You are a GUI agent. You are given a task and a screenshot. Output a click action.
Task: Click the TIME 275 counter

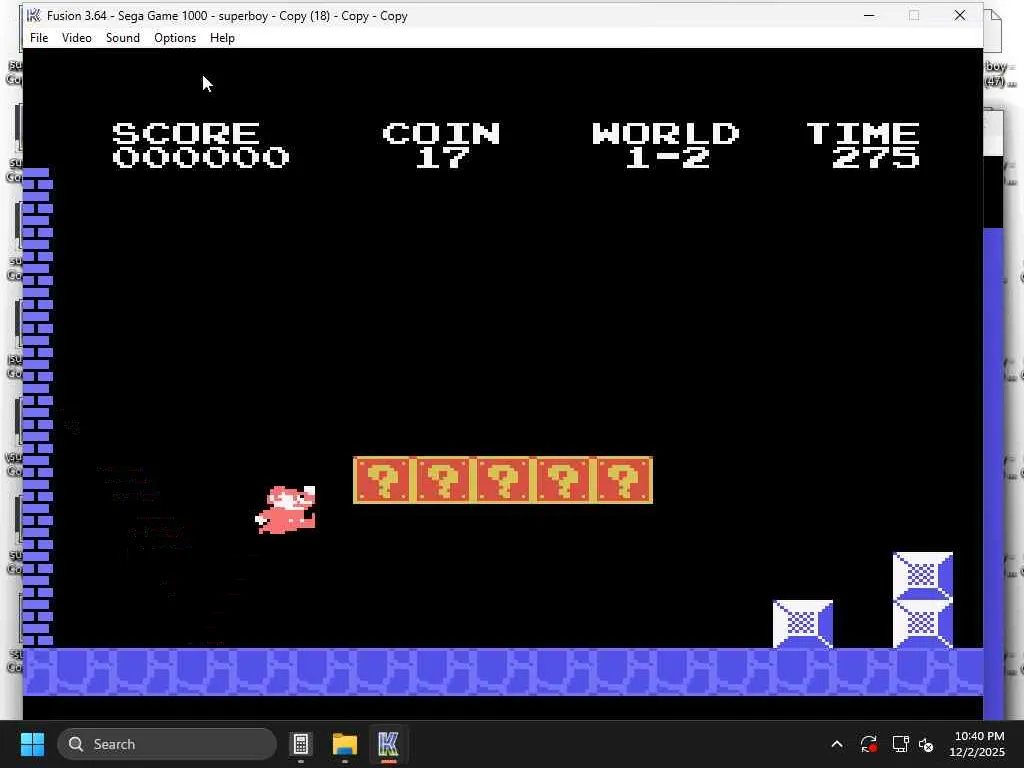pos(863,145)
